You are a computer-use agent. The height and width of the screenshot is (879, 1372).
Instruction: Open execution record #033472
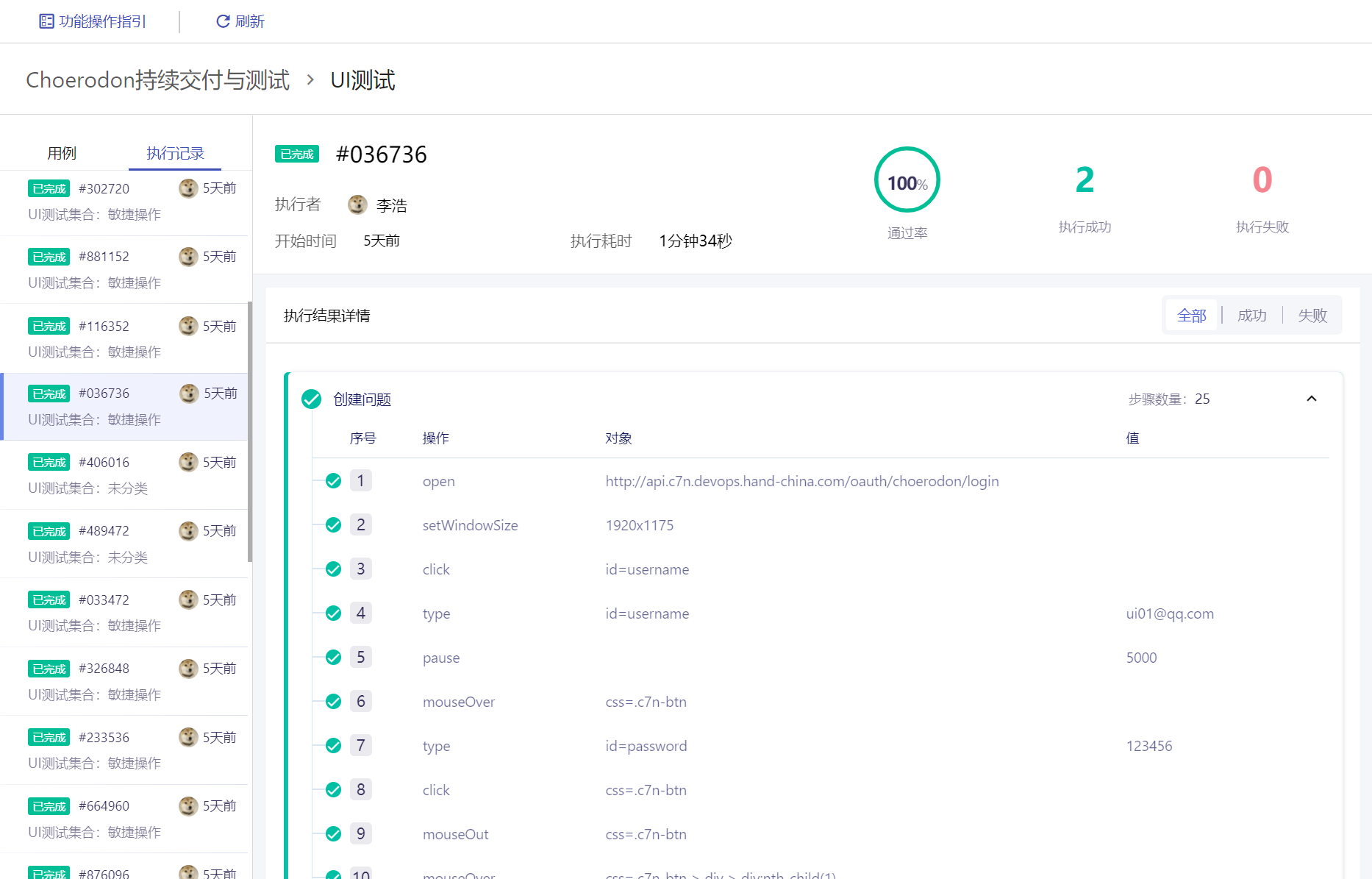point(124,613)
